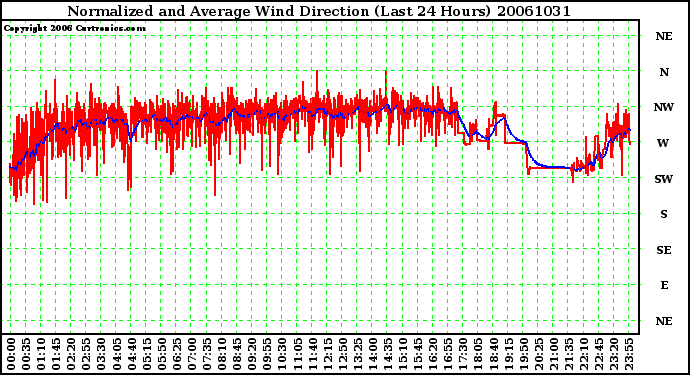Click the NW direction label
This screenshot has height=375, width=690.
pos(664,107)
